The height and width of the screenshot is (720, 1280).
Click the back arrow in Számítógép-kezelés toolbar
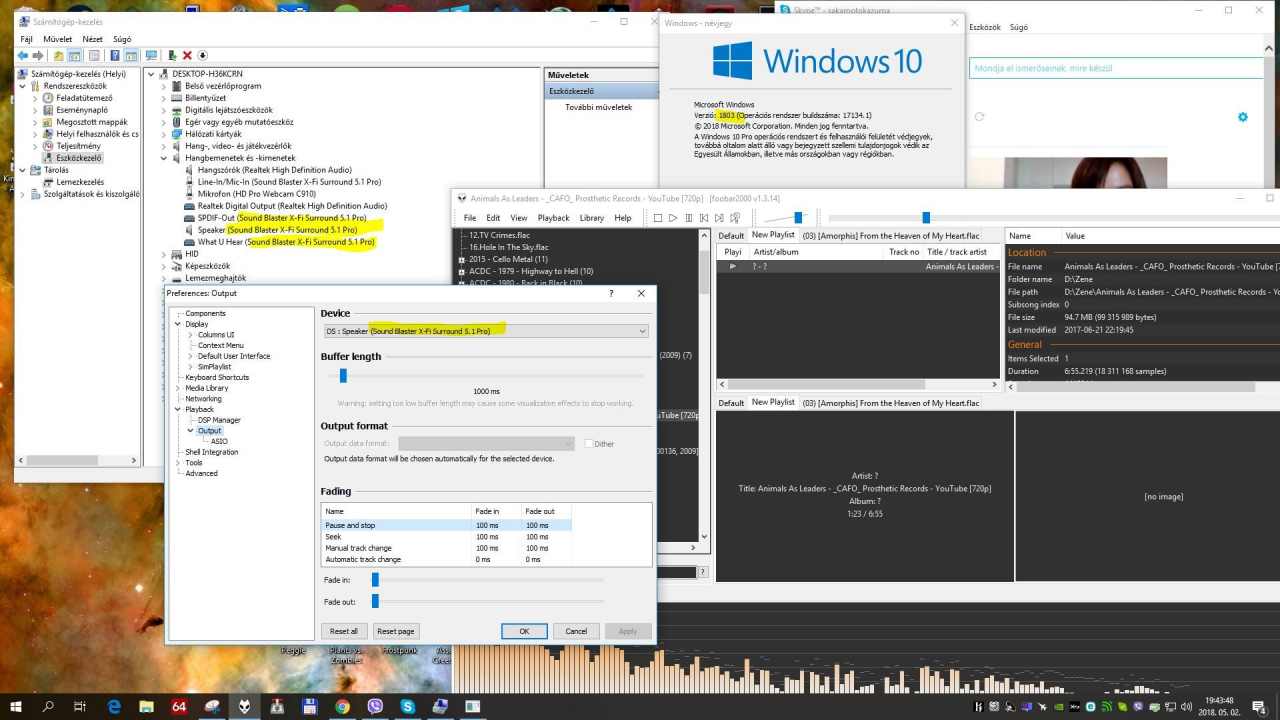click(x=24, y=55)
